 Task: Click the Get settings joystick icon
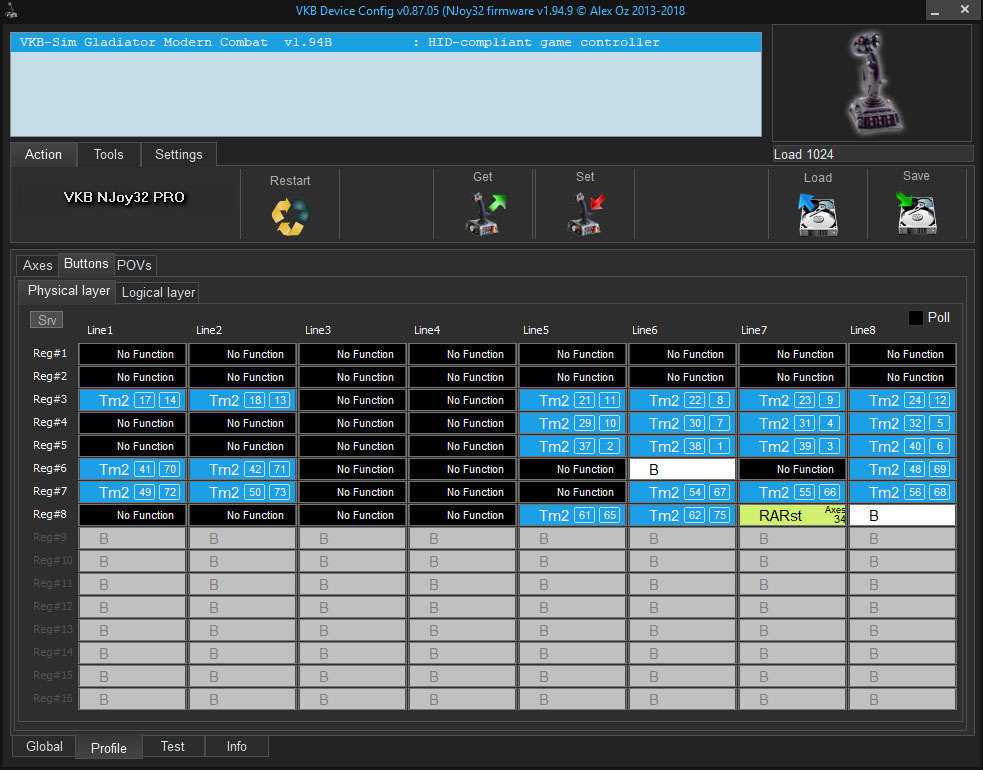pyautogui.click(x=485, y=214)
